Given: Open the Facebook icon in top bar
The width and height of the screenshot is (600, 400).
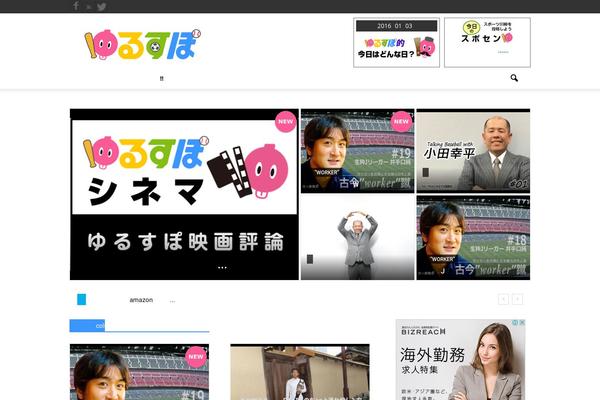Looking at the screenshot, I should 76,6.
